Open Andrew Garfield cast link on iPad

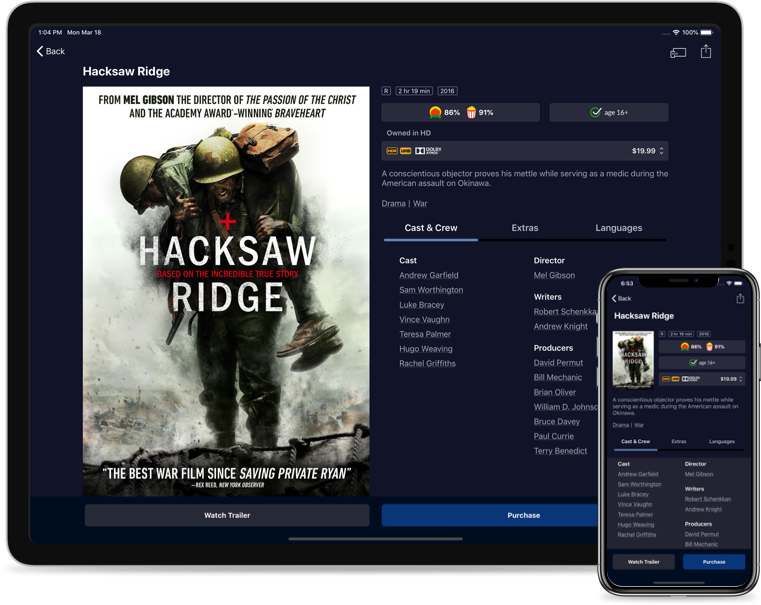(x=429, y=275)
